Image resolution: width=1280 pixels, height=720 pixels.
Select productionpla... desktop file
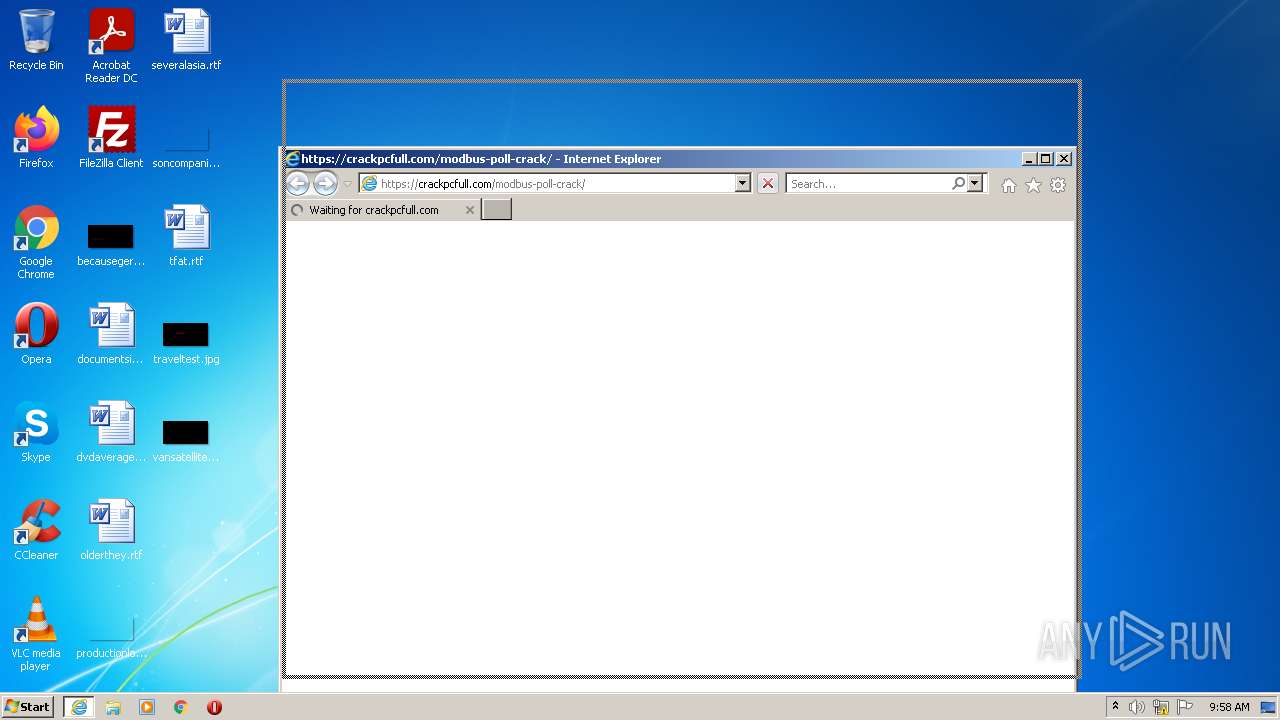111,638
